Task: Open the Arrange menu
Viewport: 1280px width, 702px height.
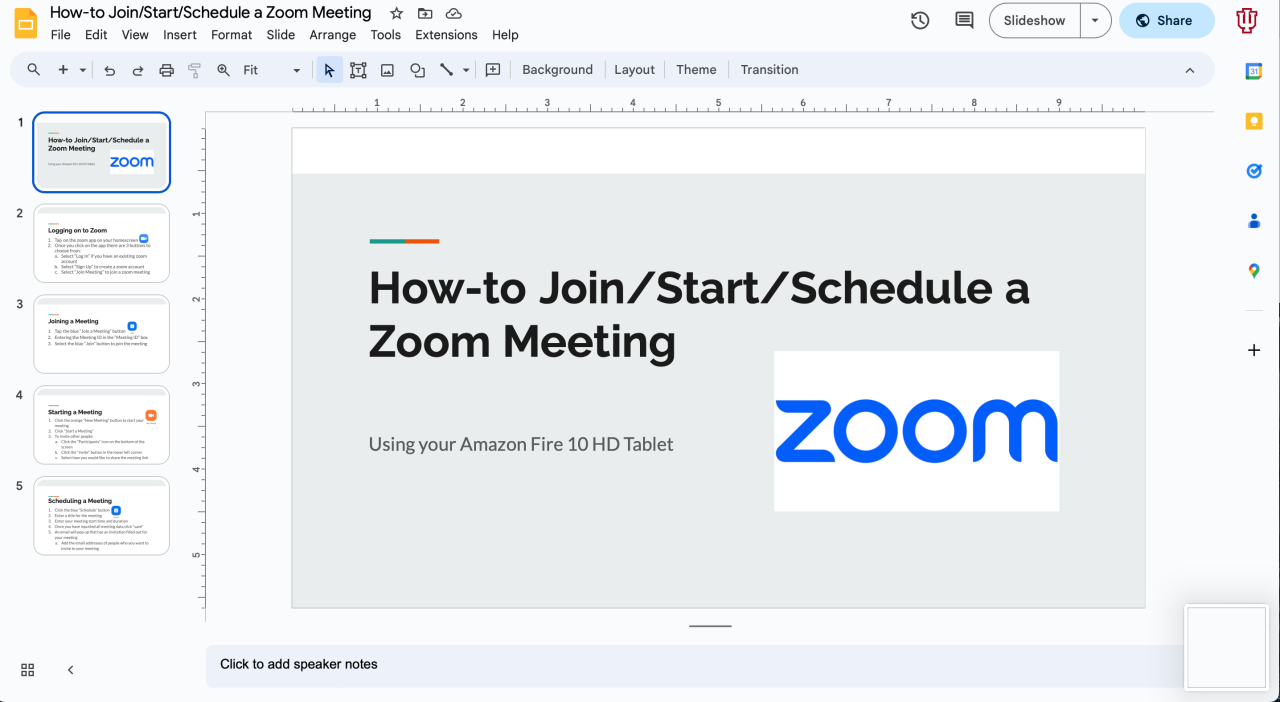Action: click(333, 35)
